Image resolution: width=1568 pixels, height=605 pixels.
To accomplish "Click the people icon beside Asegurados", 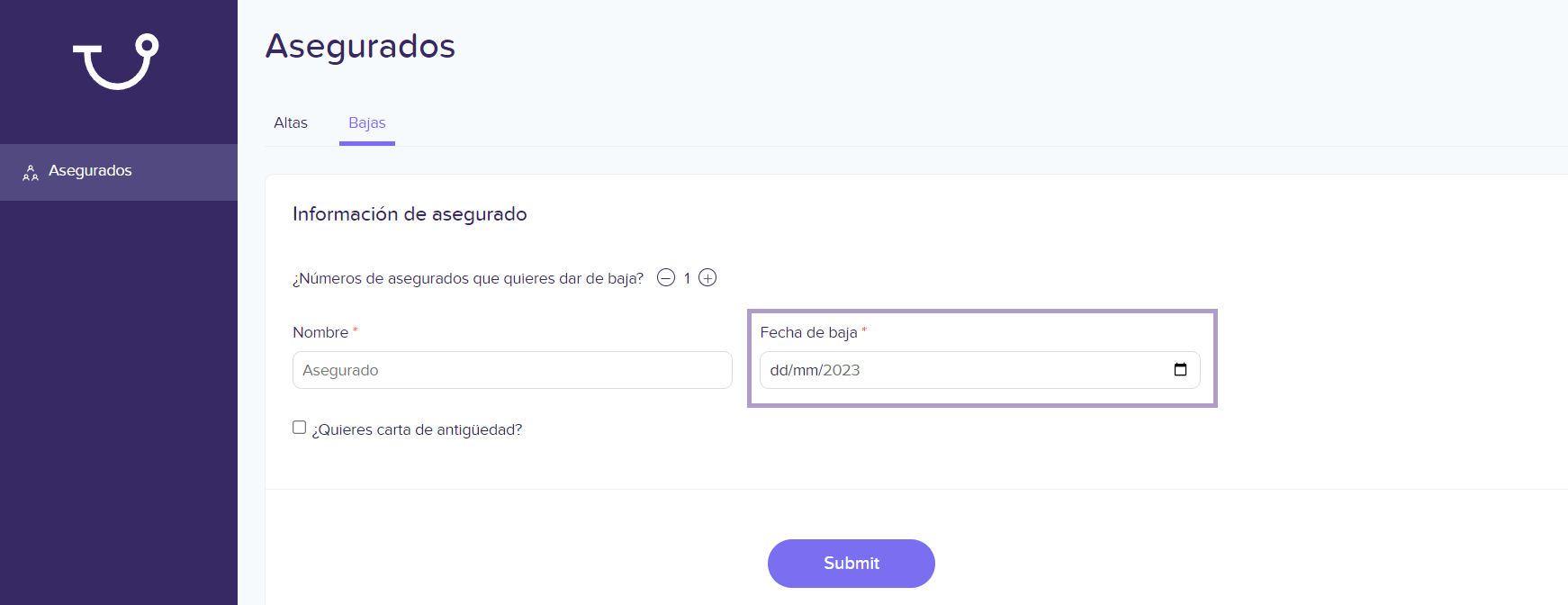I will [x=31, y=172].
